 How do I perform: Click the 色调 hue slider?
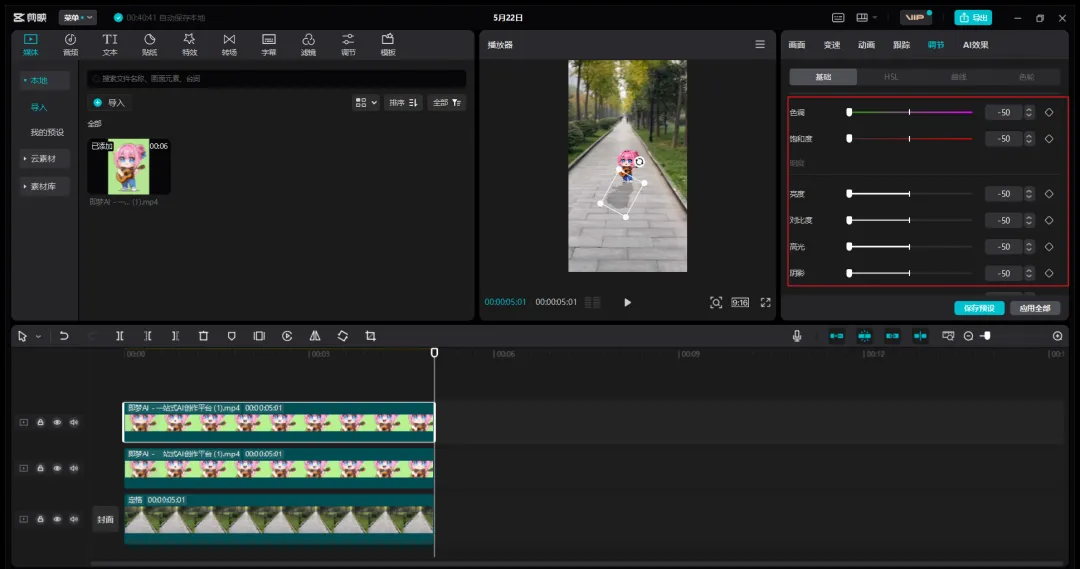coord(910,112)
